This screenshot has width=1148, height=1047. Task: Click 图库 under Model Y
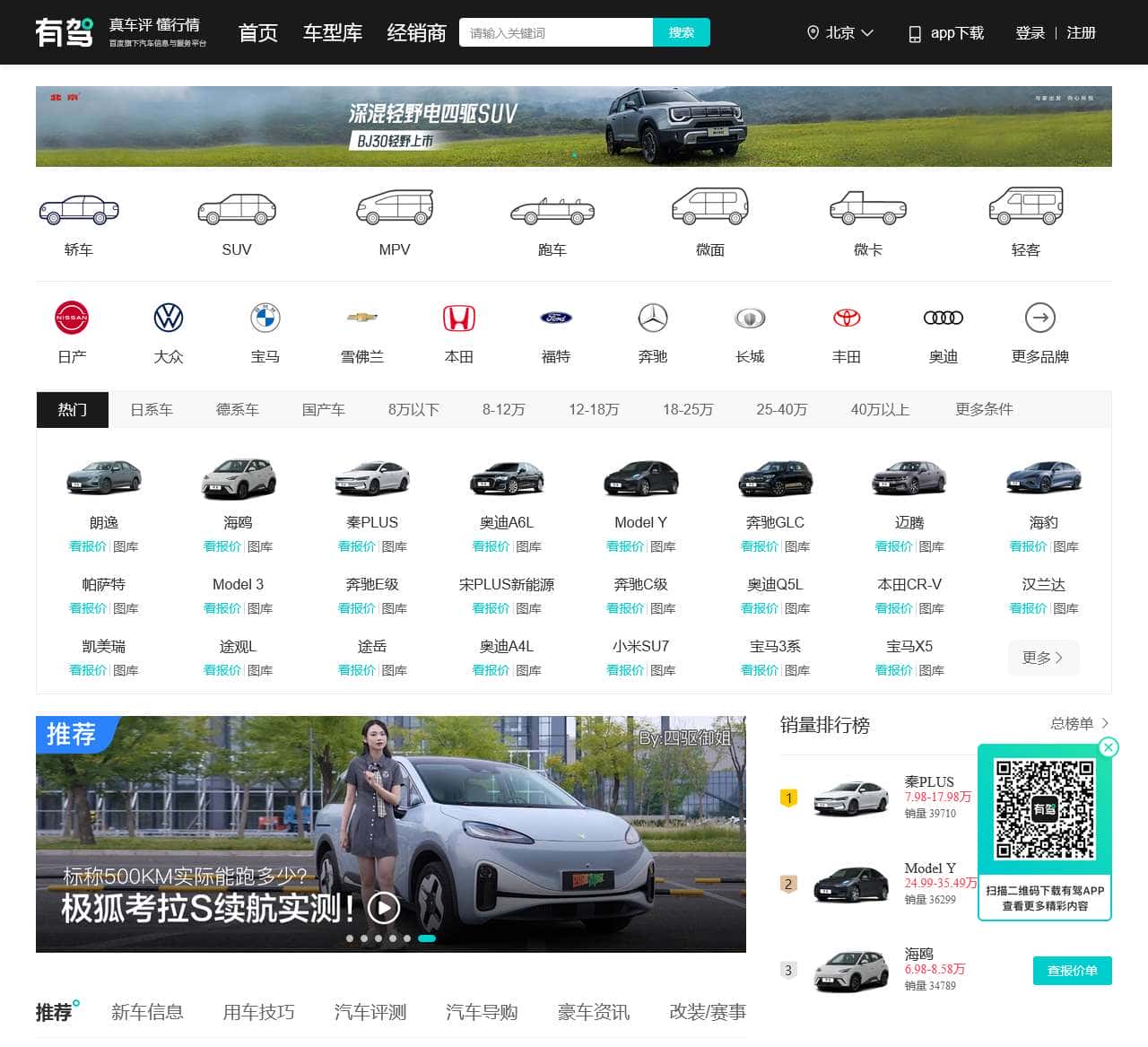663,546
